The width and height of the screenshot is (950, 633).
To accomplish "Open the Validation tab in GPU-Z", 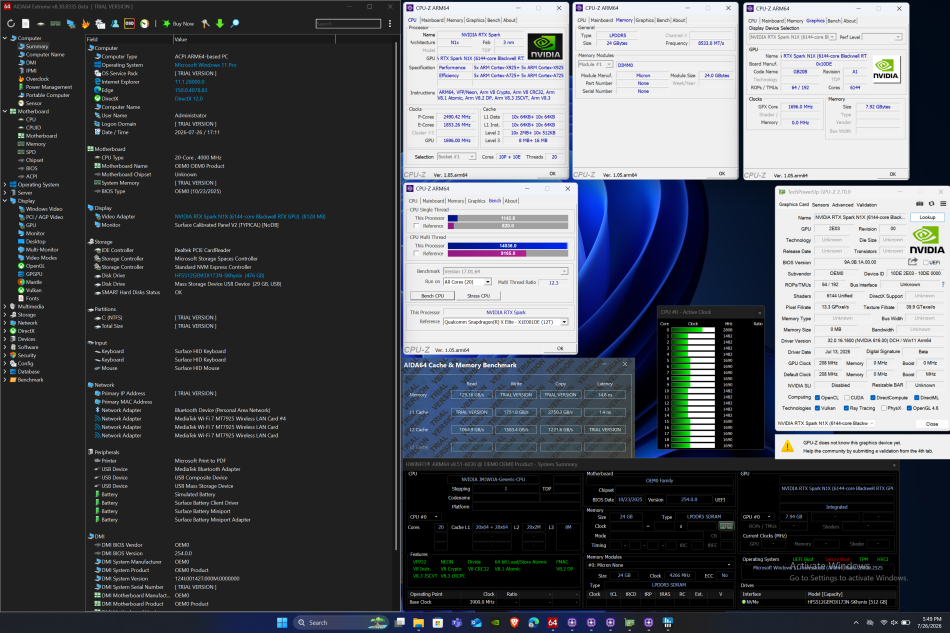I will tap(866, 205).
